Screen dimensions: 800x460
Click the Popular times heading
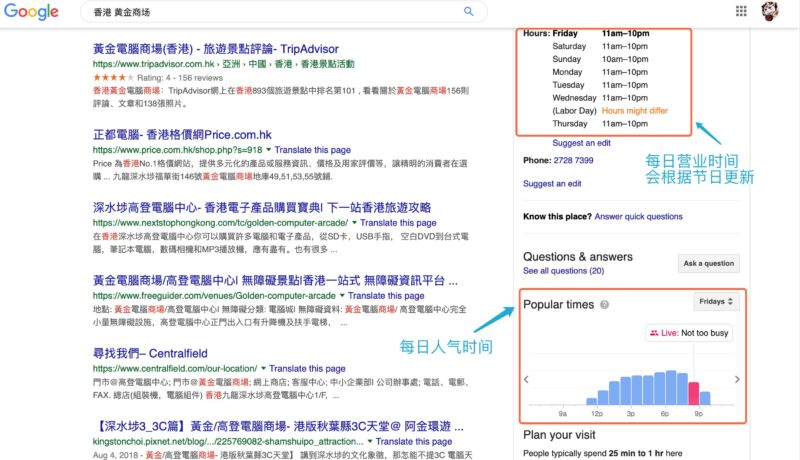[x=559, y=304]
